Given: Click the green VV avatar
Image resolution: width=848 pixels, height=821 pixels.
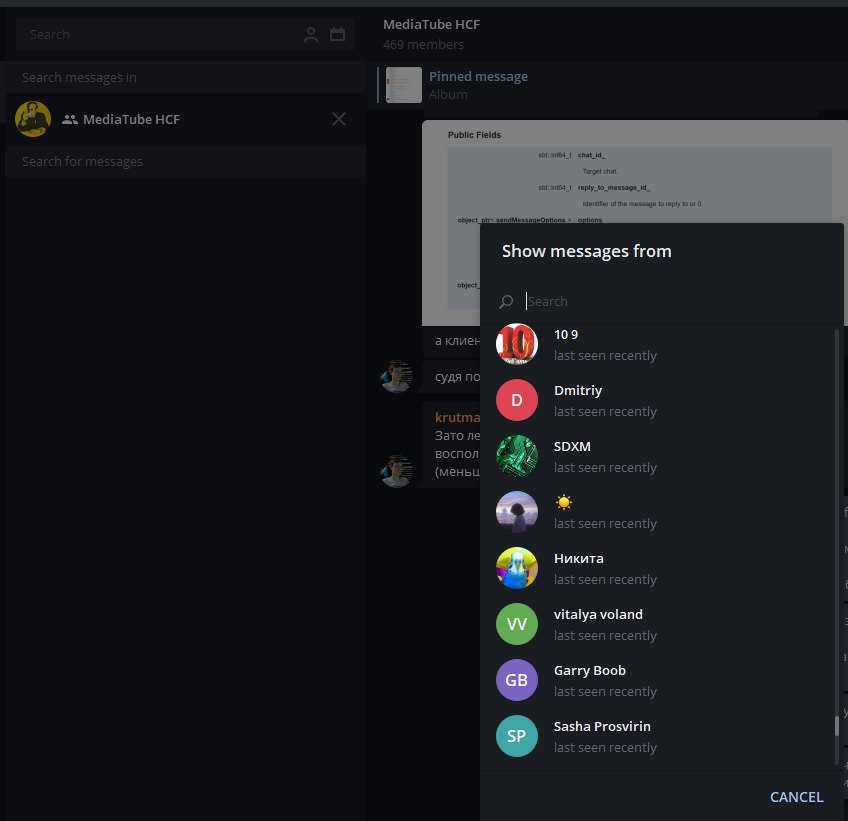Looking at the screenshot, I should point(516,624).
